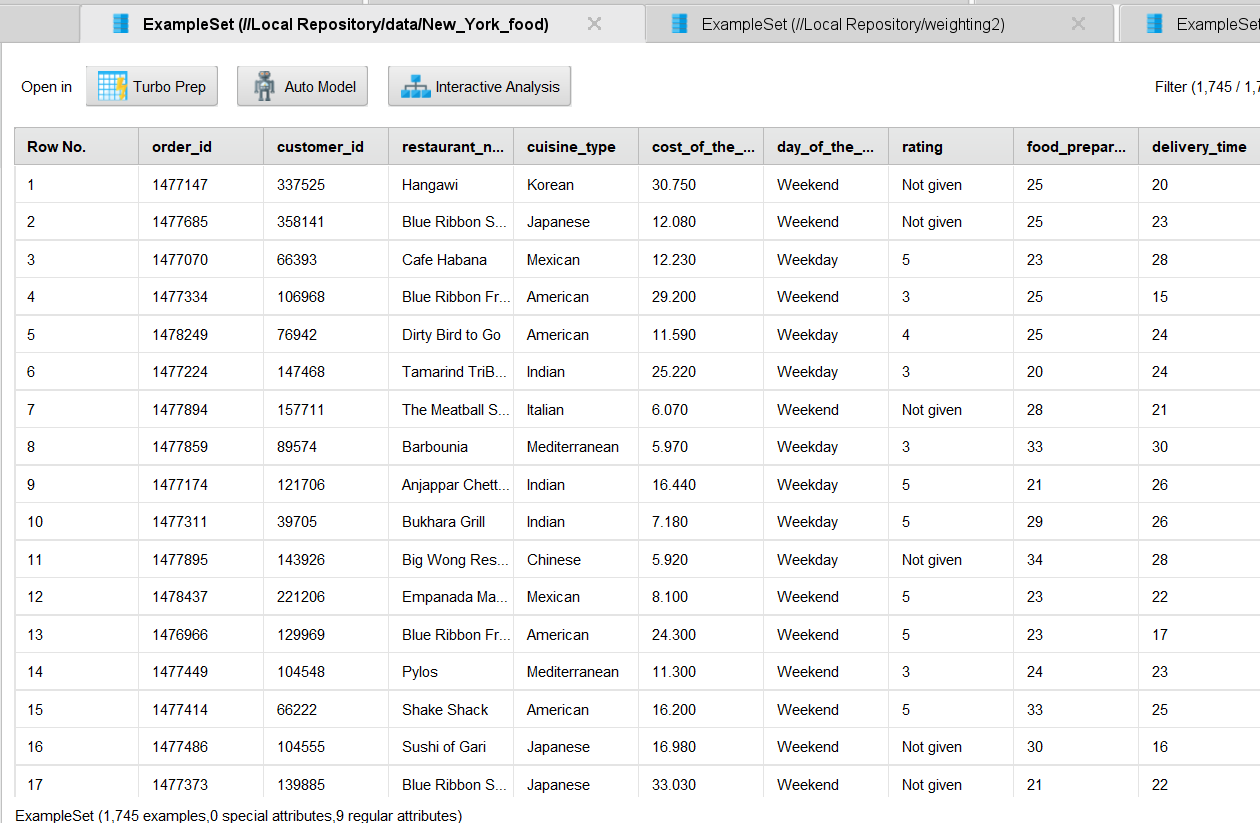This screenshot has height=823, width=1260.
Task: Click the restaurant_n... column header
Action: (451, 147)
